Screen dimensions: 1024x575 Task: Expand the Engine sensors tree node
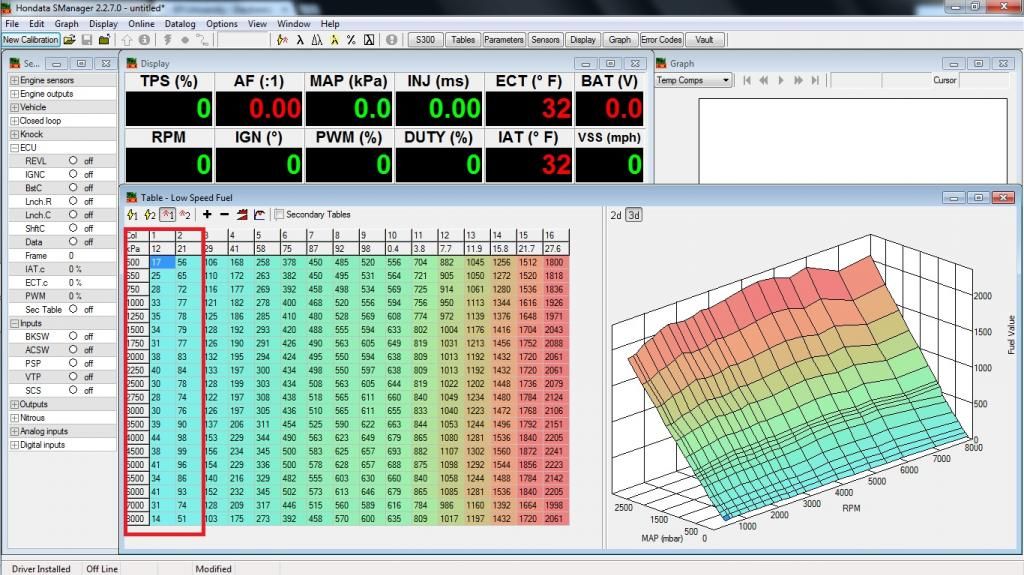14,80
